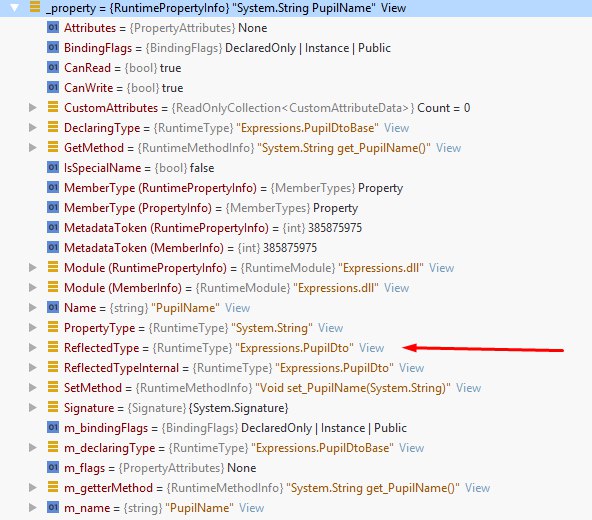Collapse the _property node
Image resolution: width=592 pixels, height=520 pixels.
pos(14,8)
